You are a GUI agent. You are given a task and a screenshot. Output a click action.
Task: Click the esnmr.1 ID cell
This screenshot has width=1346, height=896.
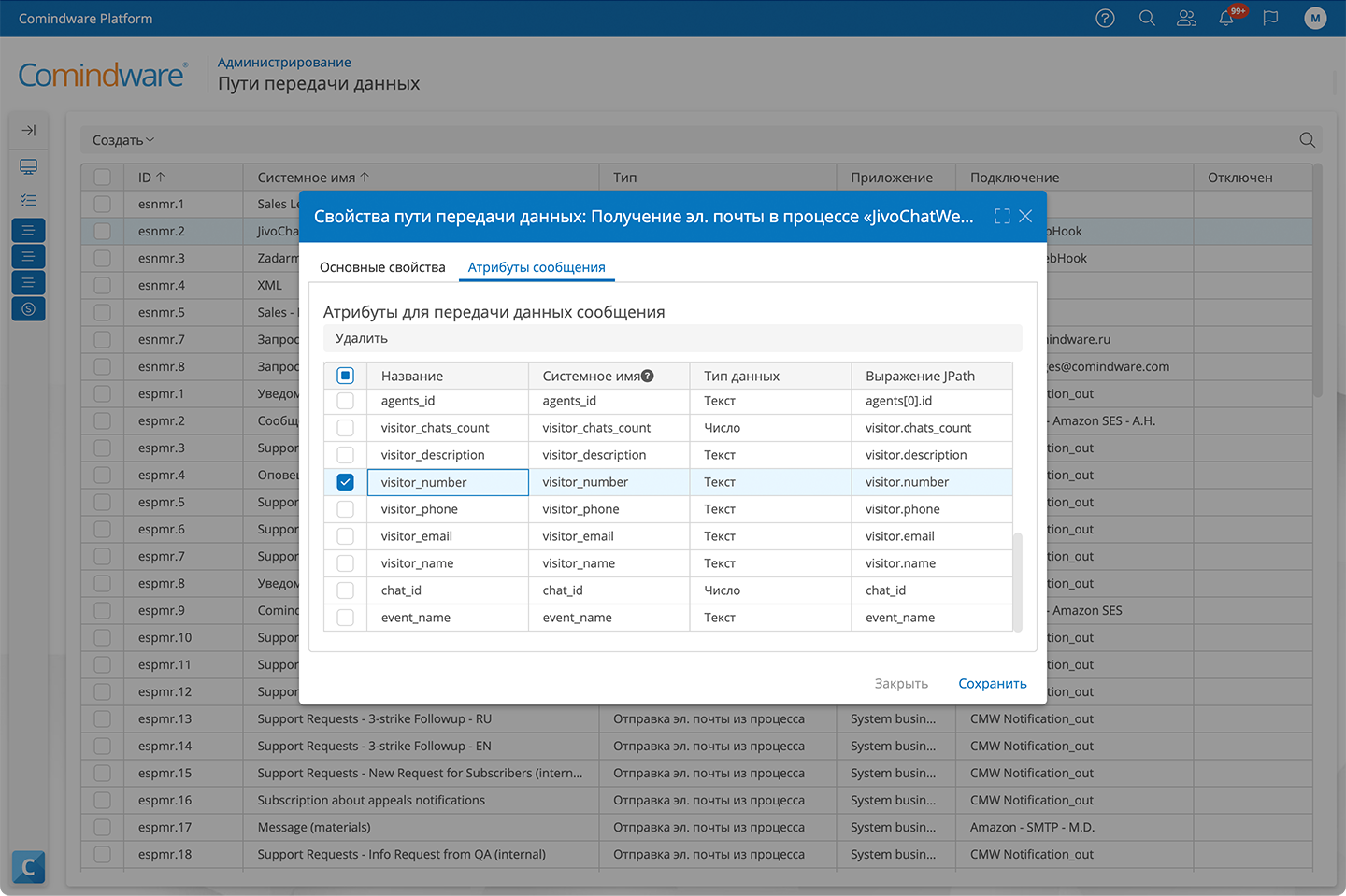click(x=183, y=205)
